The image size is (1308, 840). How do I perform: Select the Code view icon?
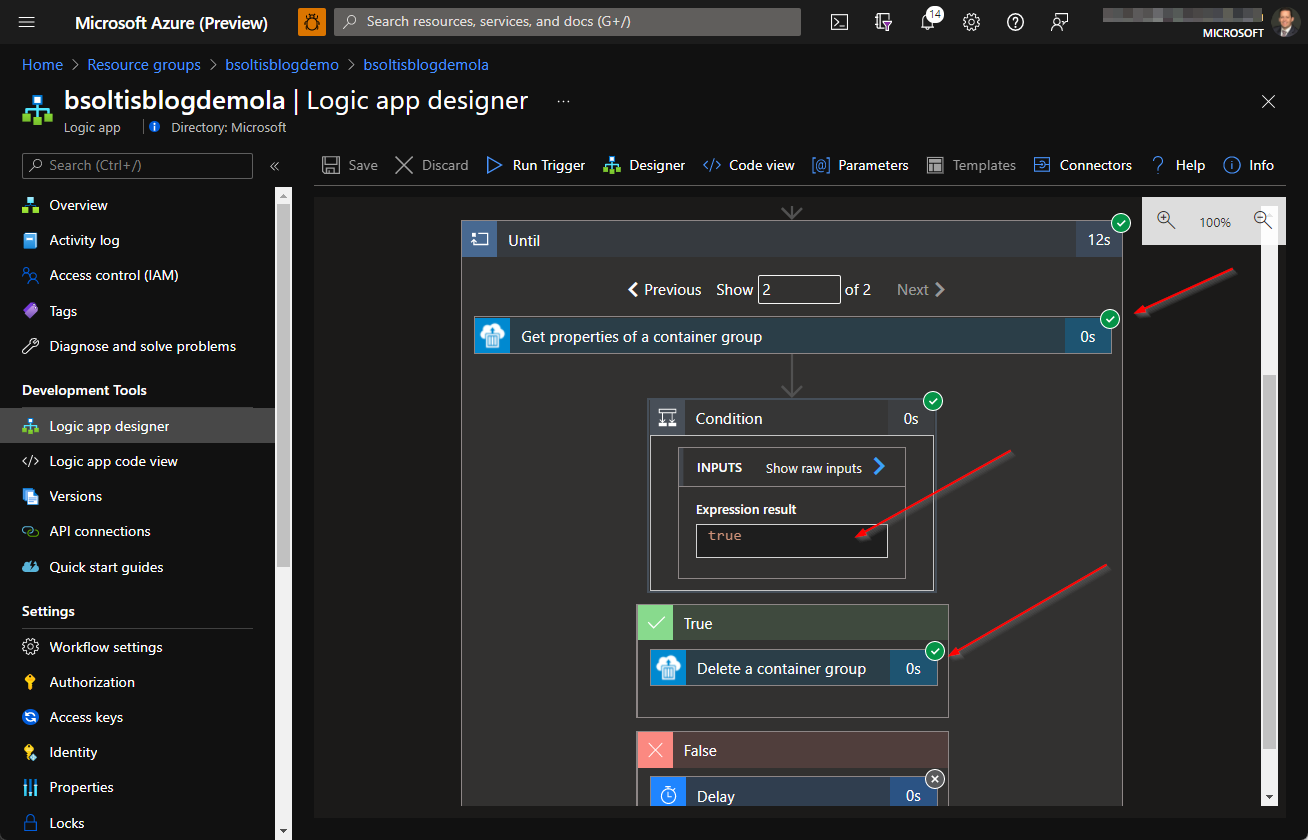[712, 165]
